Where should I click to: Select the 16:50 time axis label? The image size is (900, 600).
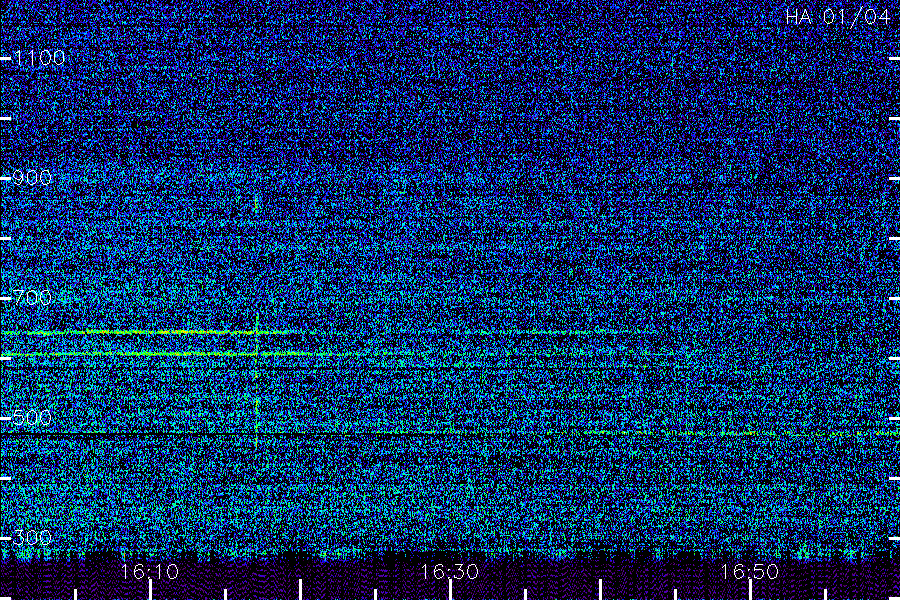[x=749, y=572]
